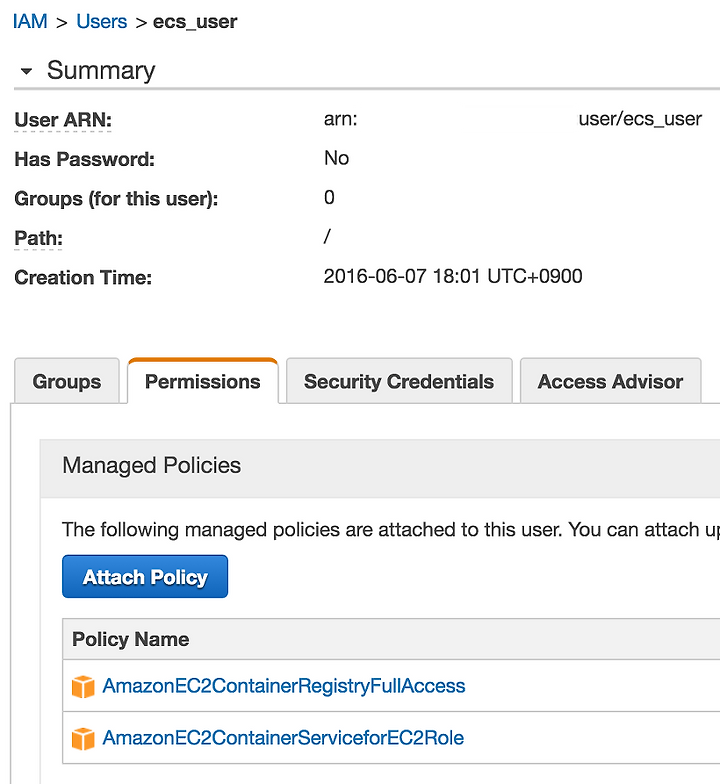The image size is (720, 784).
Task: Select the user/ecs_user ARN text
Action: click(x=640, y=119)
